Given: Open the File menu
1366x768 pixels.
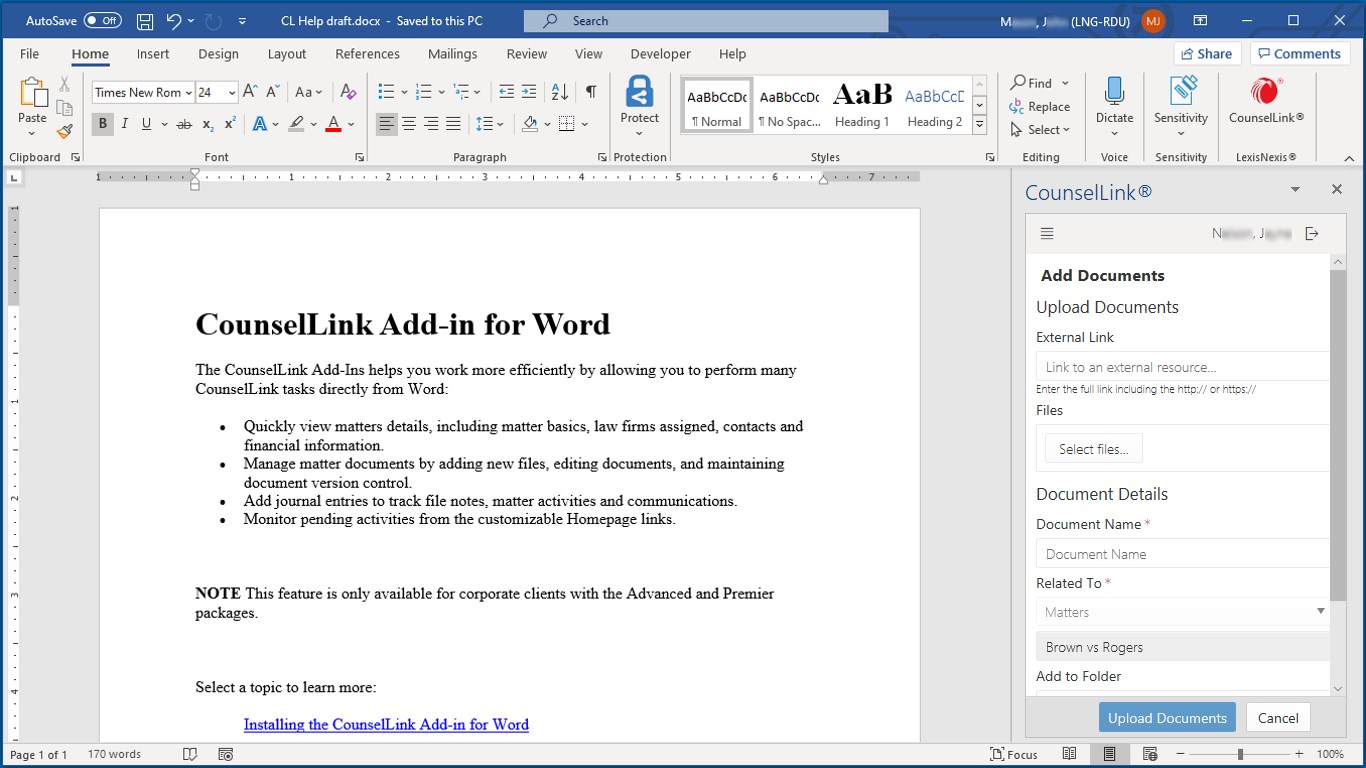Looking at the screenshot, I should coord(30,54).
